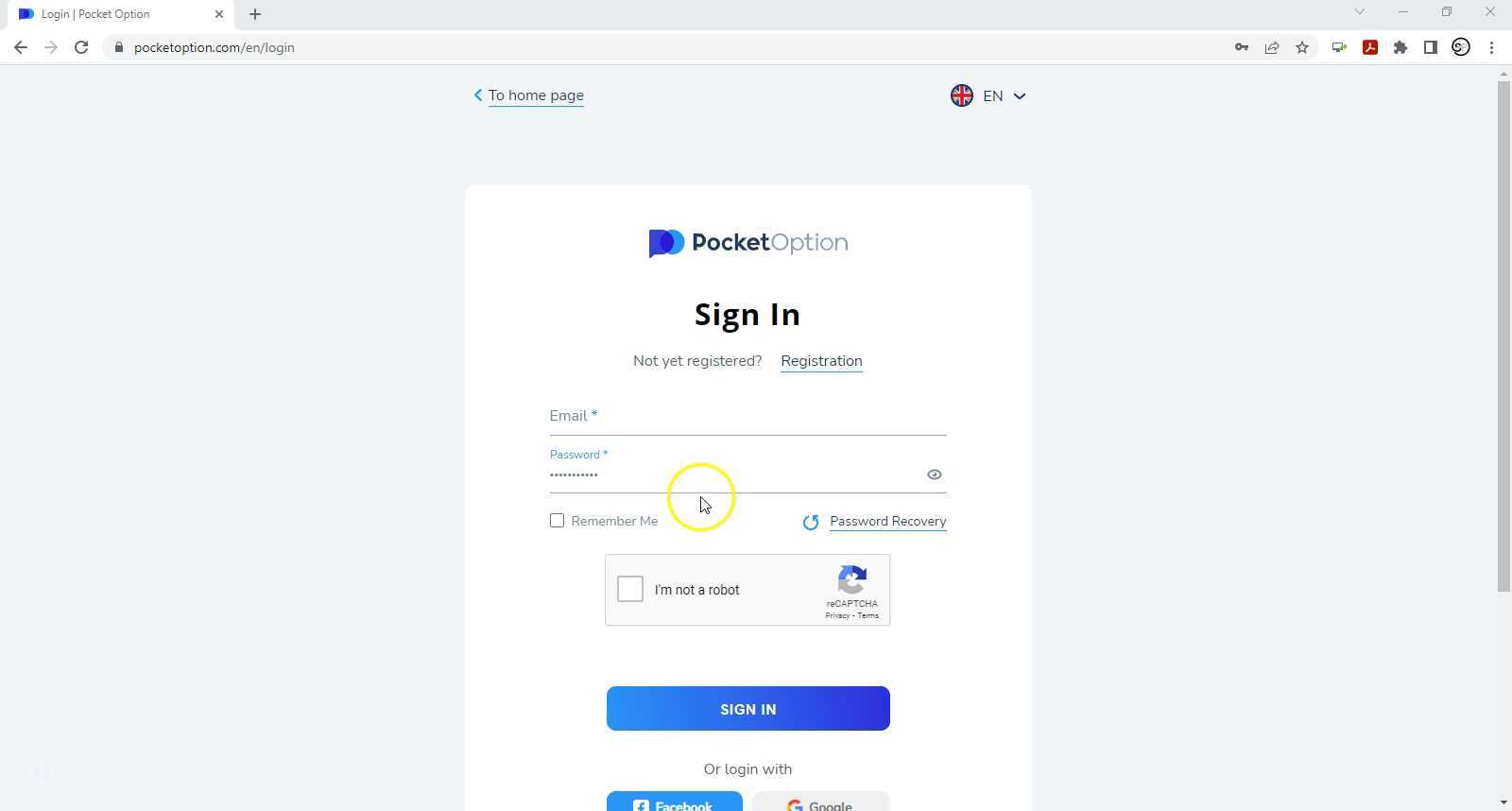Viewport: 1512px width, 811px height.
Task: Open a new browser tab
Action: (254, 13)
